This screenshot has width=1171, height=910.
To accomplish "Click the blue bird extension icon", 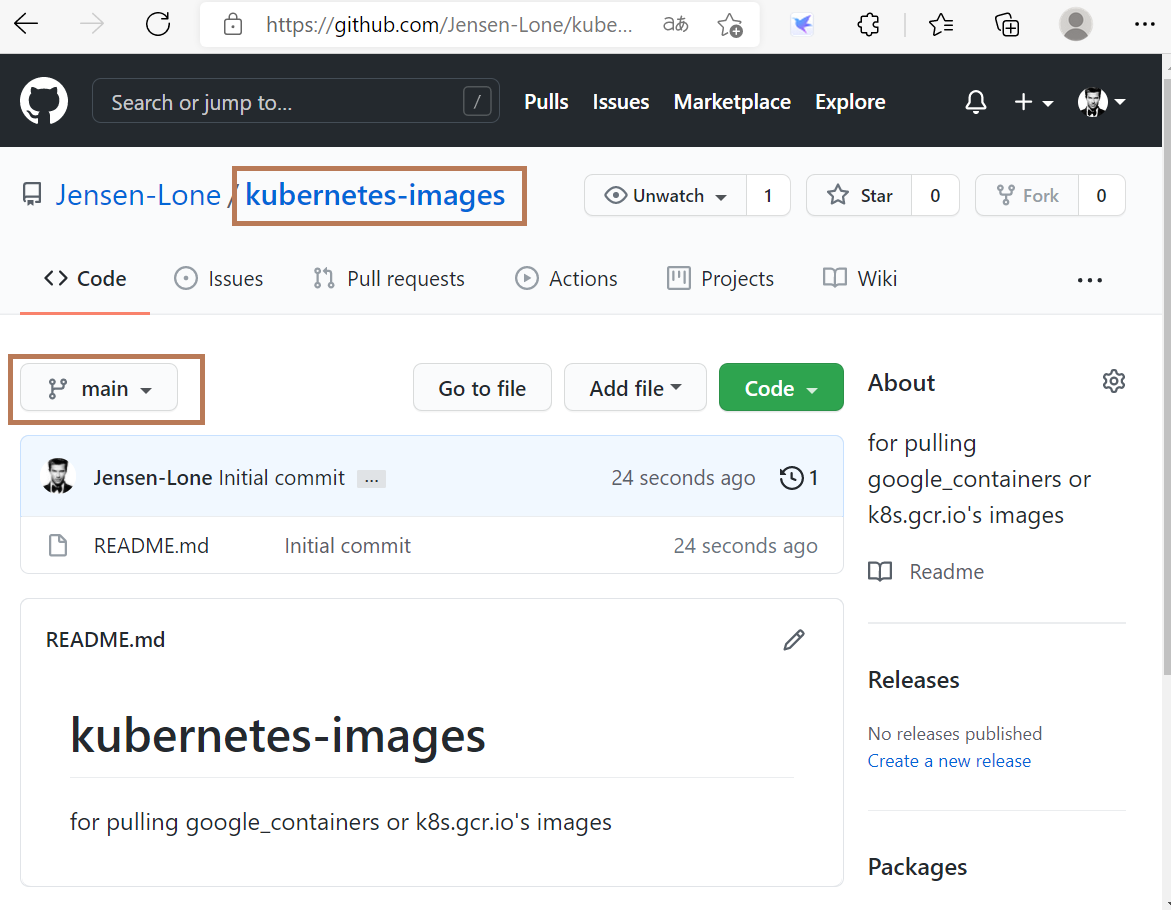I will point(802,25).
